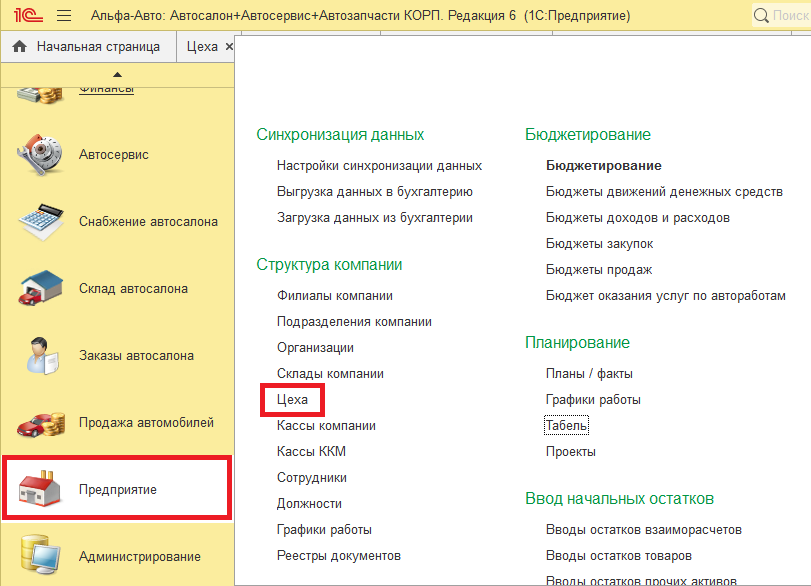Open Подразделения компании

point(354,321)
